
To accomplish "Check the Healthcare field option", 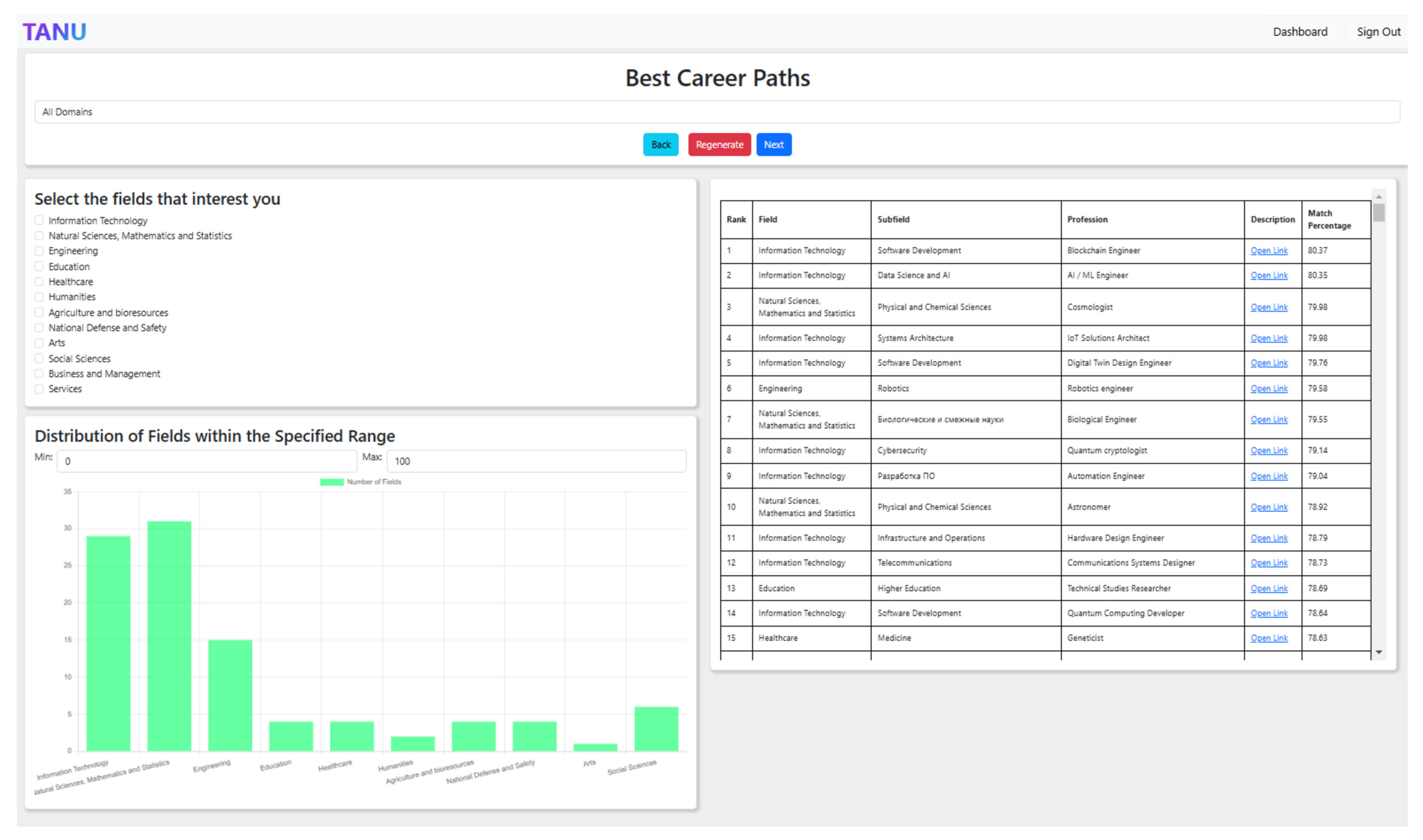I will 39,281.
